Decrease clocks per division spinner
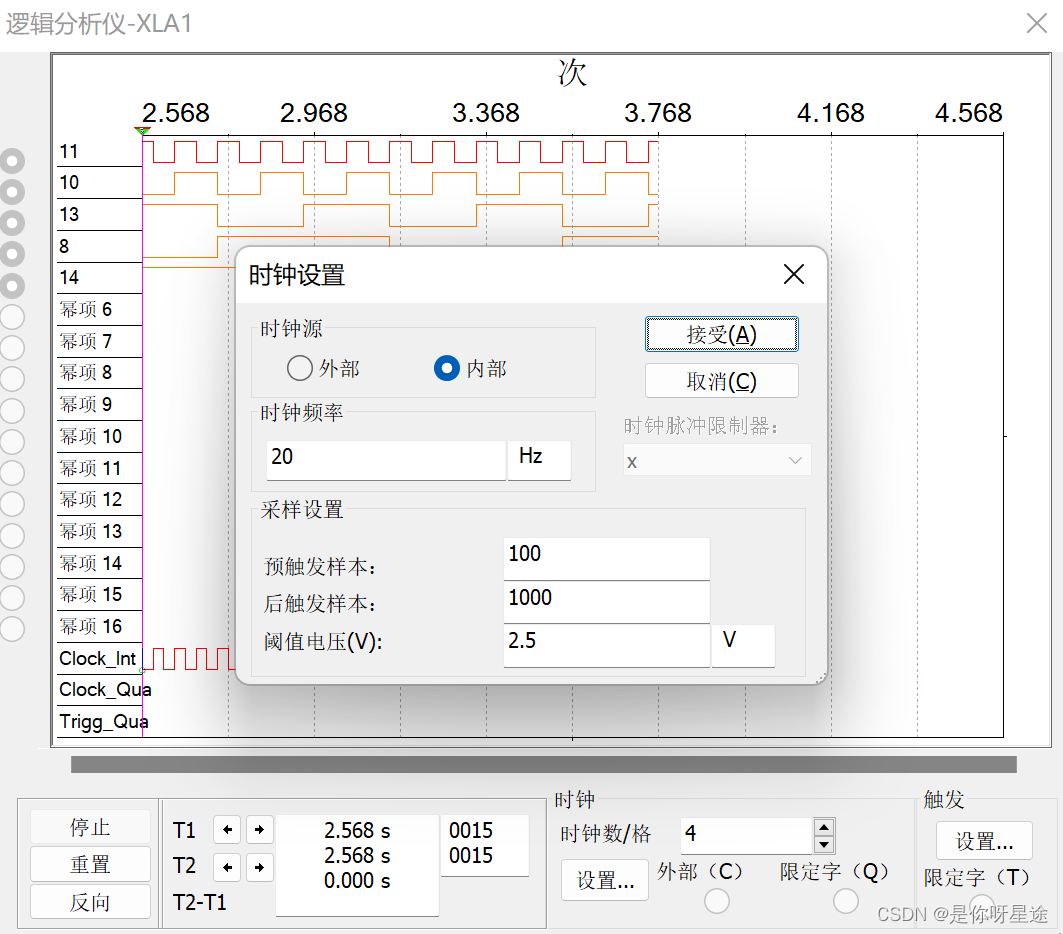 [x=824, y=845]
